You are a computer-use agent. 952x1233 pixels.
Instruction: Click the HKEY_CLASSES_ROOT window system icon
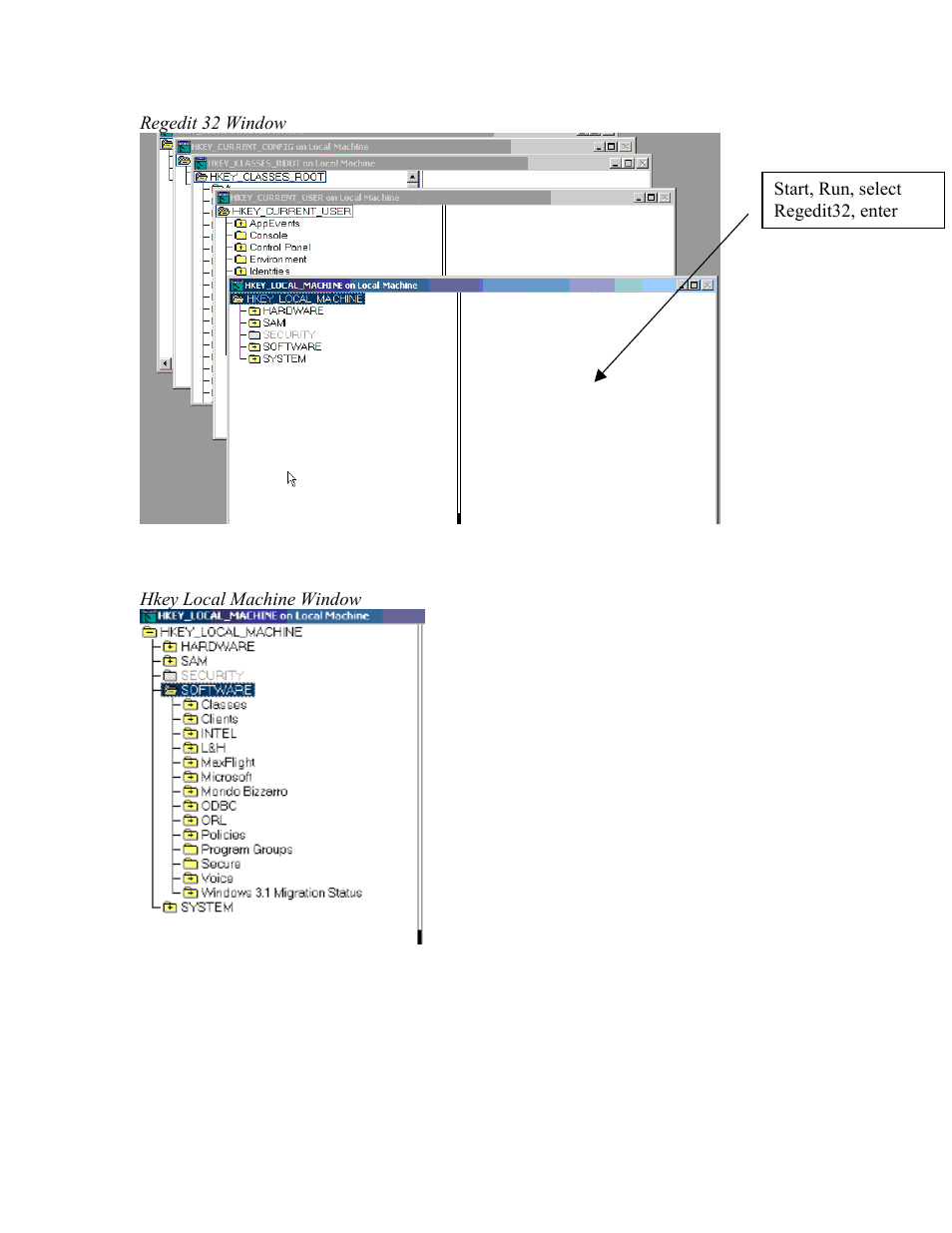(200, 163)
